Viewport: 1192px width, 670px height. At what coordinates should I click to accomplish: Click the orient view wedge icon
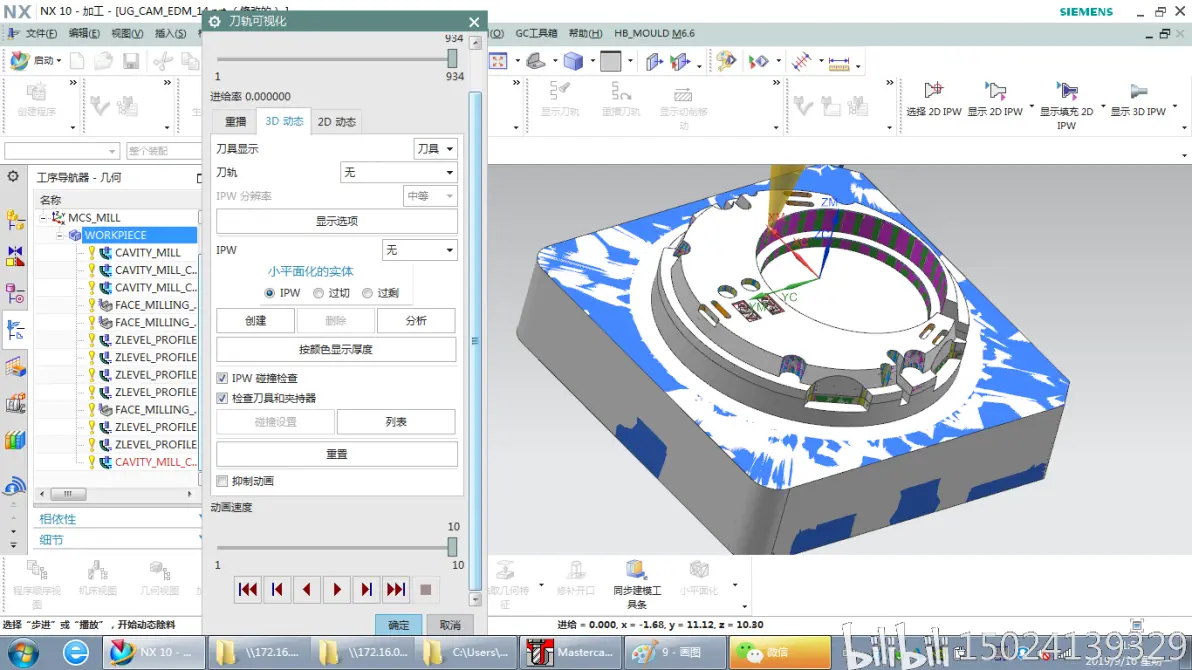[536, 61]
